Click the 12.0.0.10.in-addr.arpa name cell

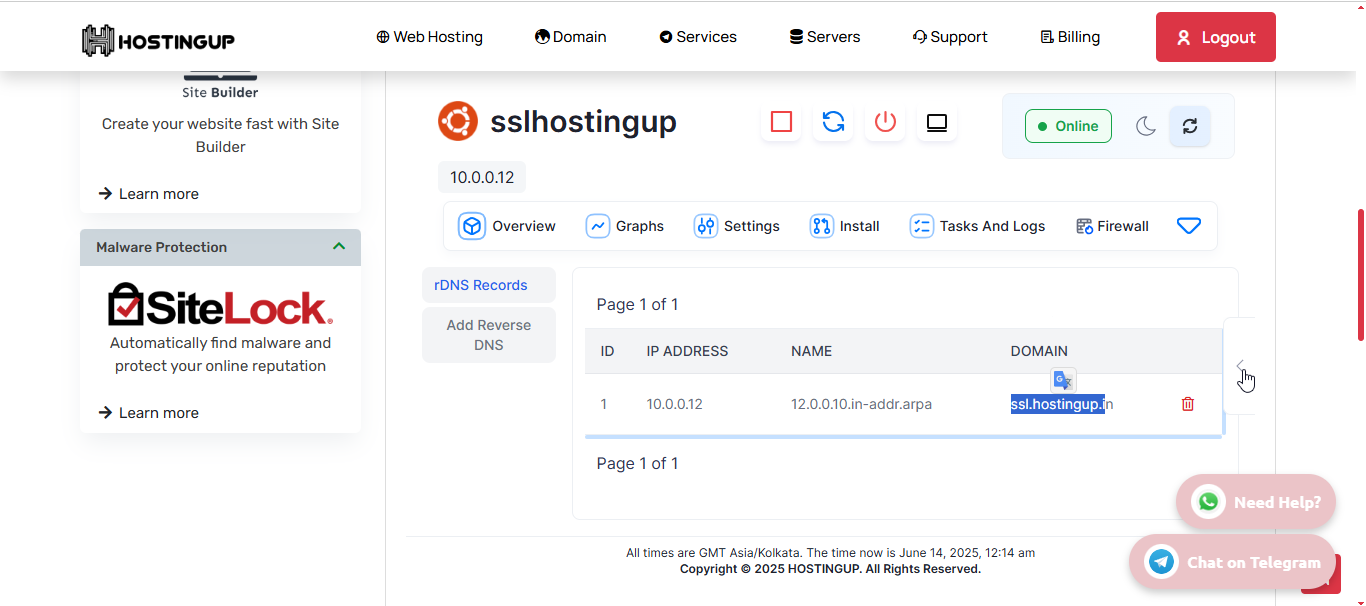pos(862,404)
